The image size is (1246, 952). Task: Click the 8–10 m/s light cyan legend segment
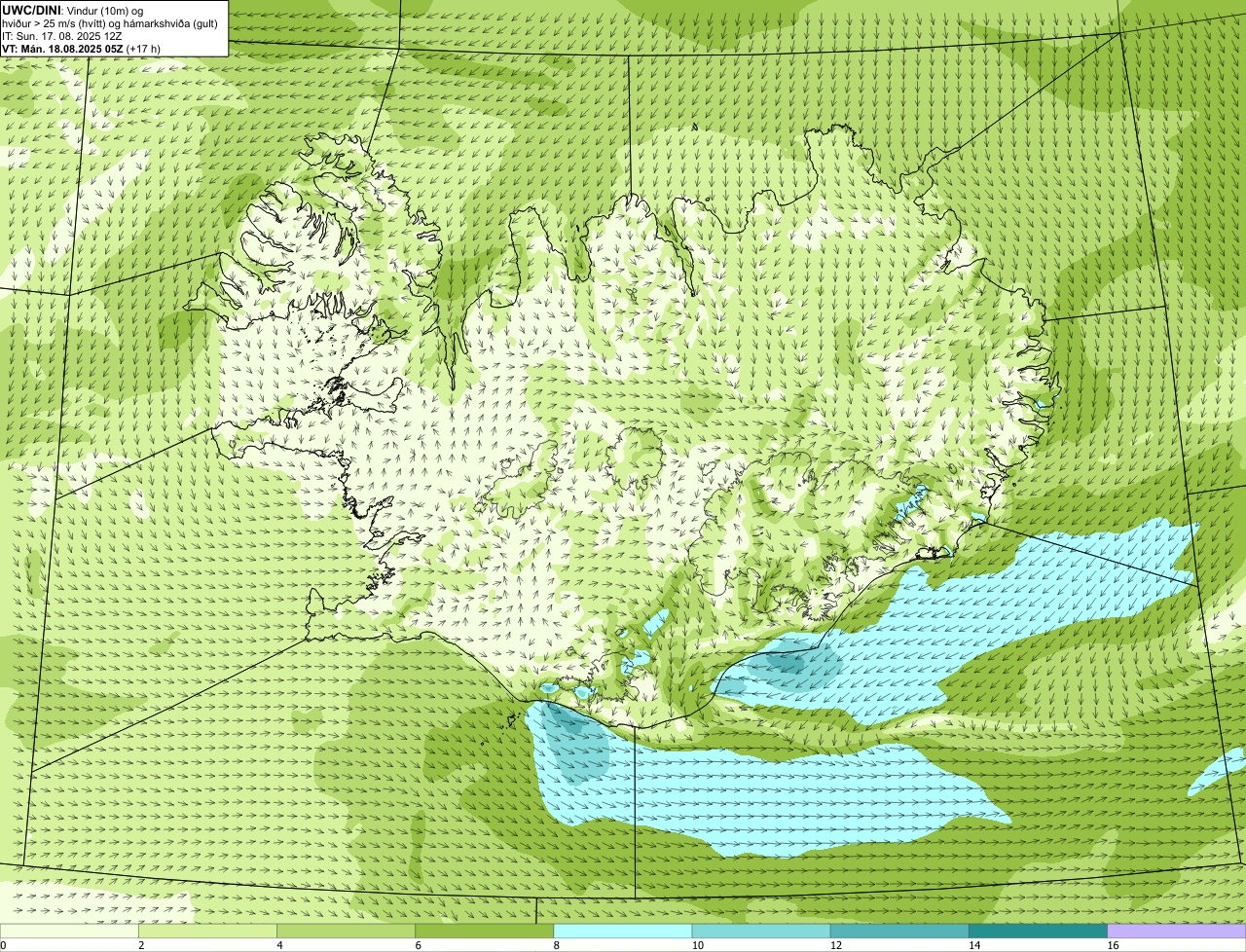click(x=623, y=932)
